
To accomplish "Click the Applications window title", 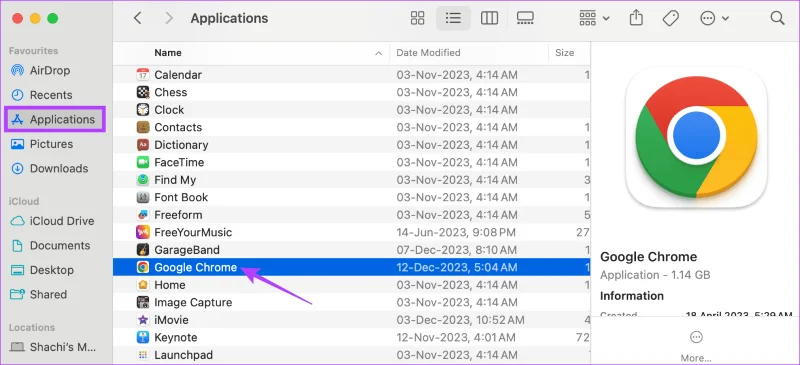I will tap(229, 18).
